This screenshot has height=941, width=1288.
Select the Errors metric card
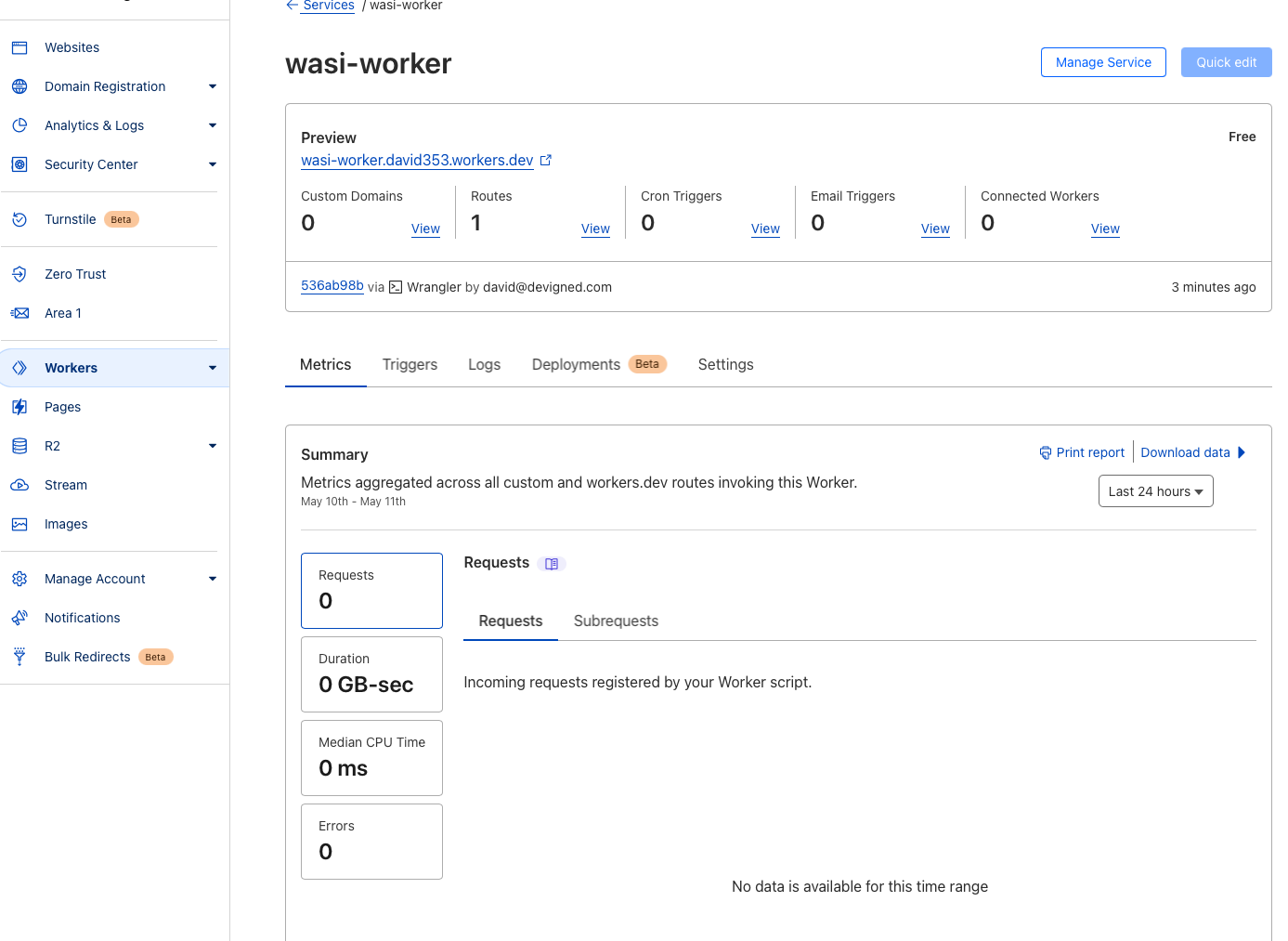pyautogui.click(x=371, y=842)
